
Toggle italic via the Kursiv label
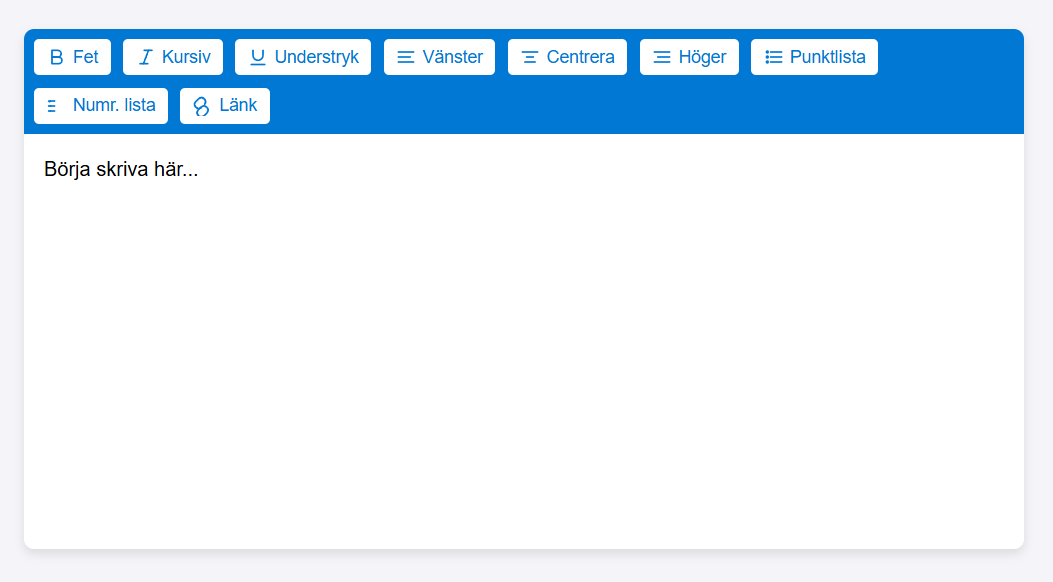coord(186,57)
